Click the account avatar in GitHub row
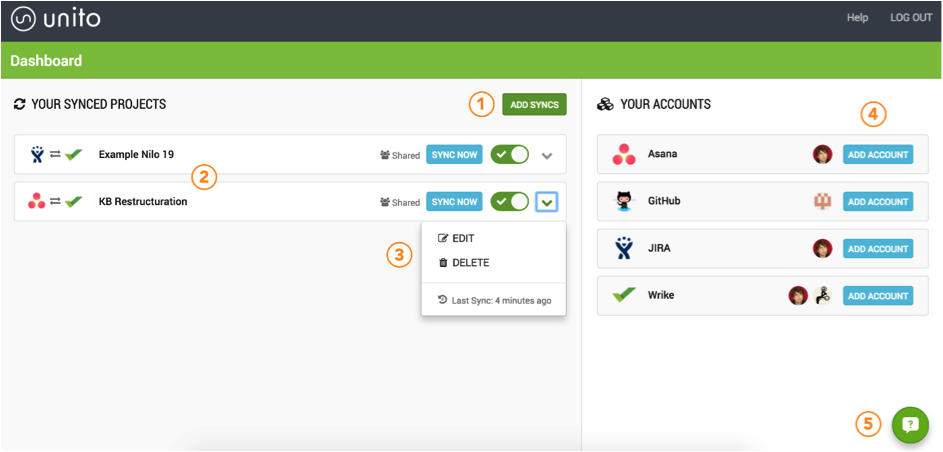 [x=822, y=201]
